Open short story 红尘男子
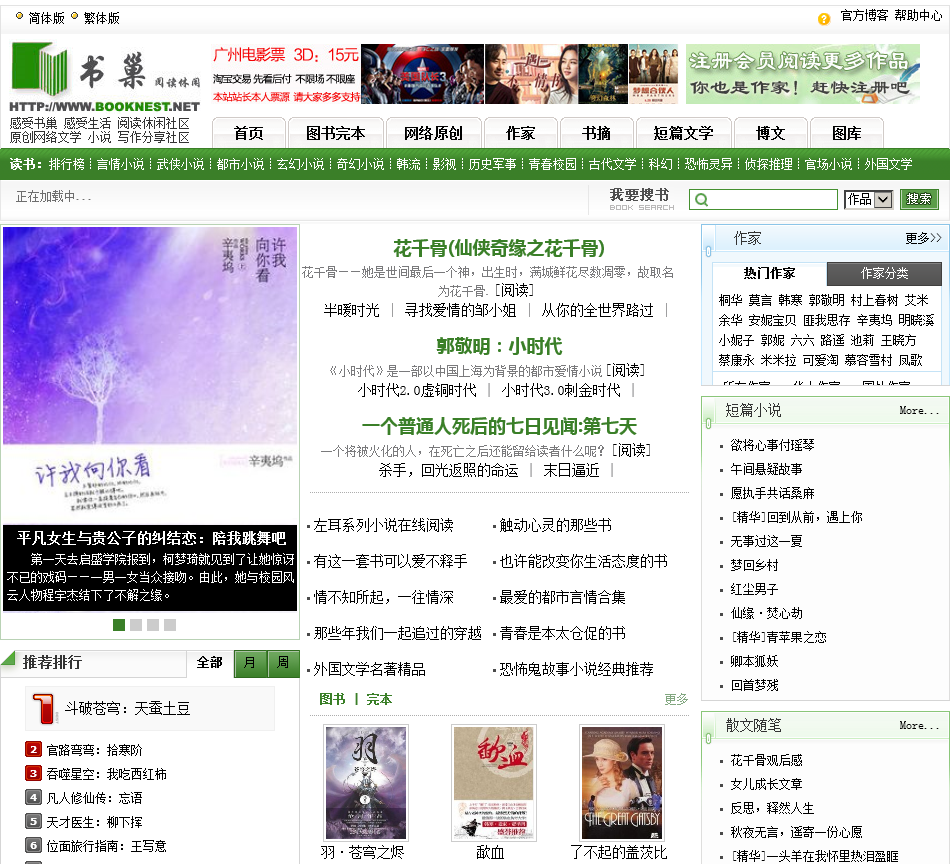 coord(754,589)
